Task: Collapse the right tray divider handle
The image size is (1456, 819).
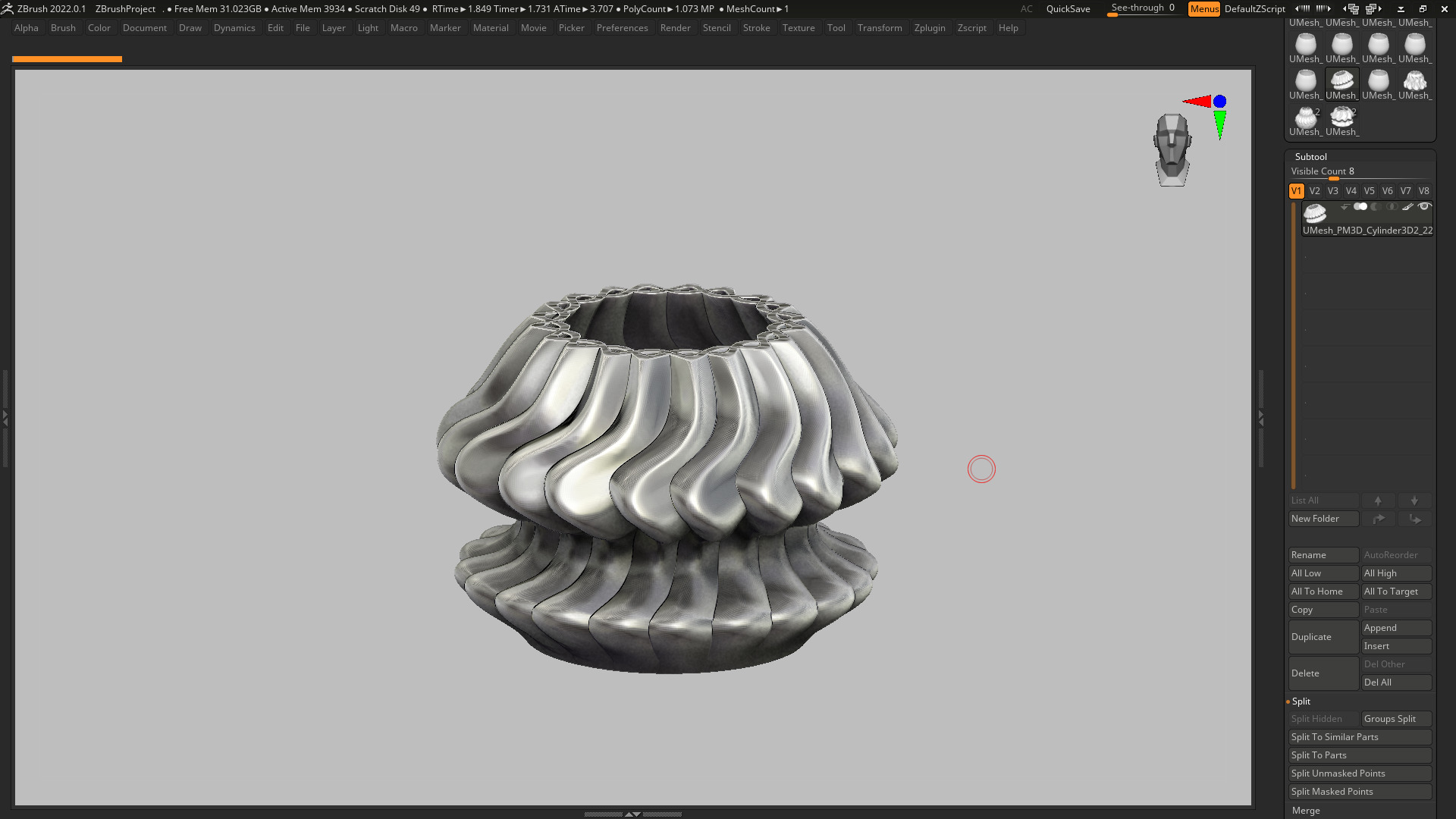Action: [1260, 418]
